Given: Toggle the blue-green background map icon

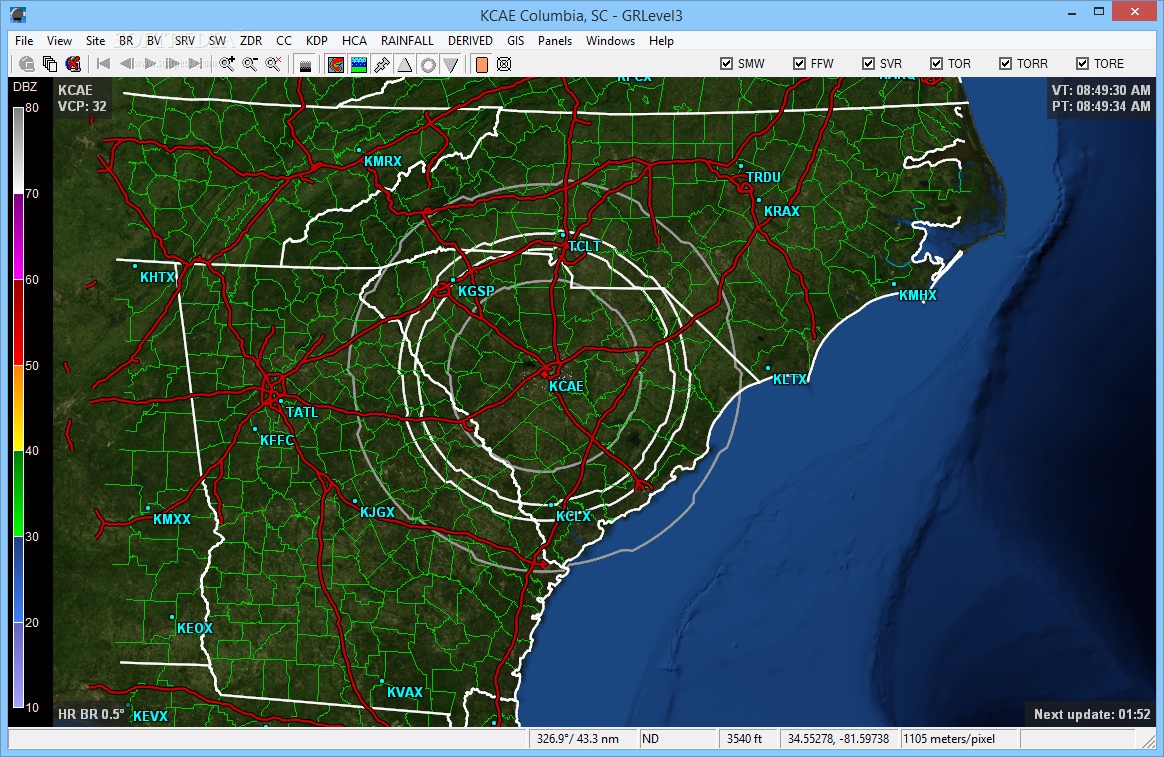Looking at the screenshot, I should tap(359, 64).
